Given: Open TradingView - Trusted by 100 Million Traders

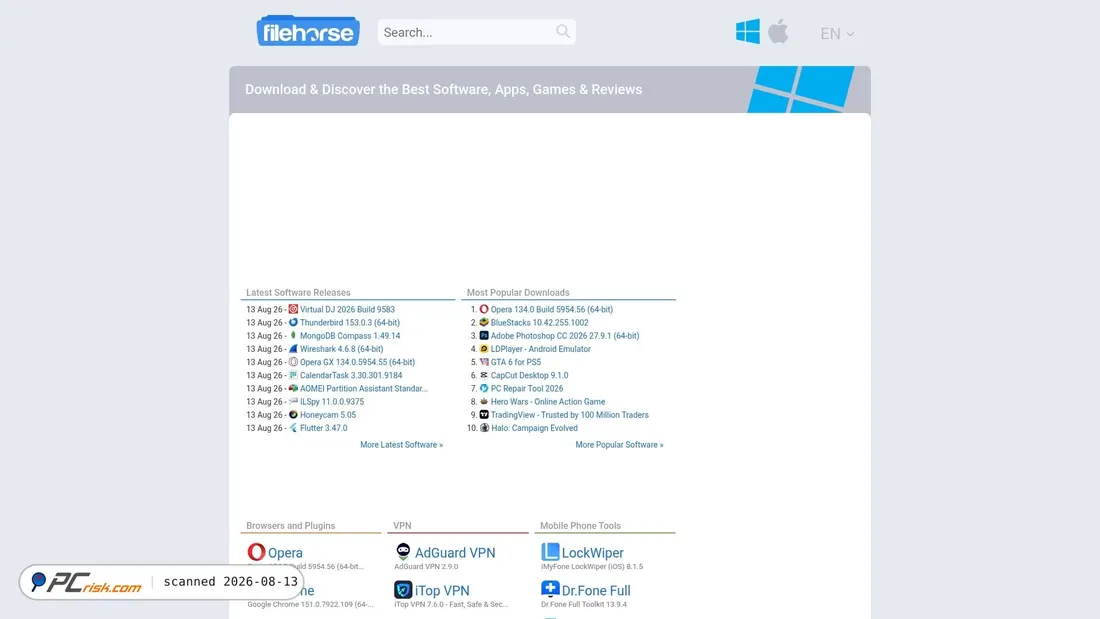Looking at the screenshot, I should tap(570, 415).
